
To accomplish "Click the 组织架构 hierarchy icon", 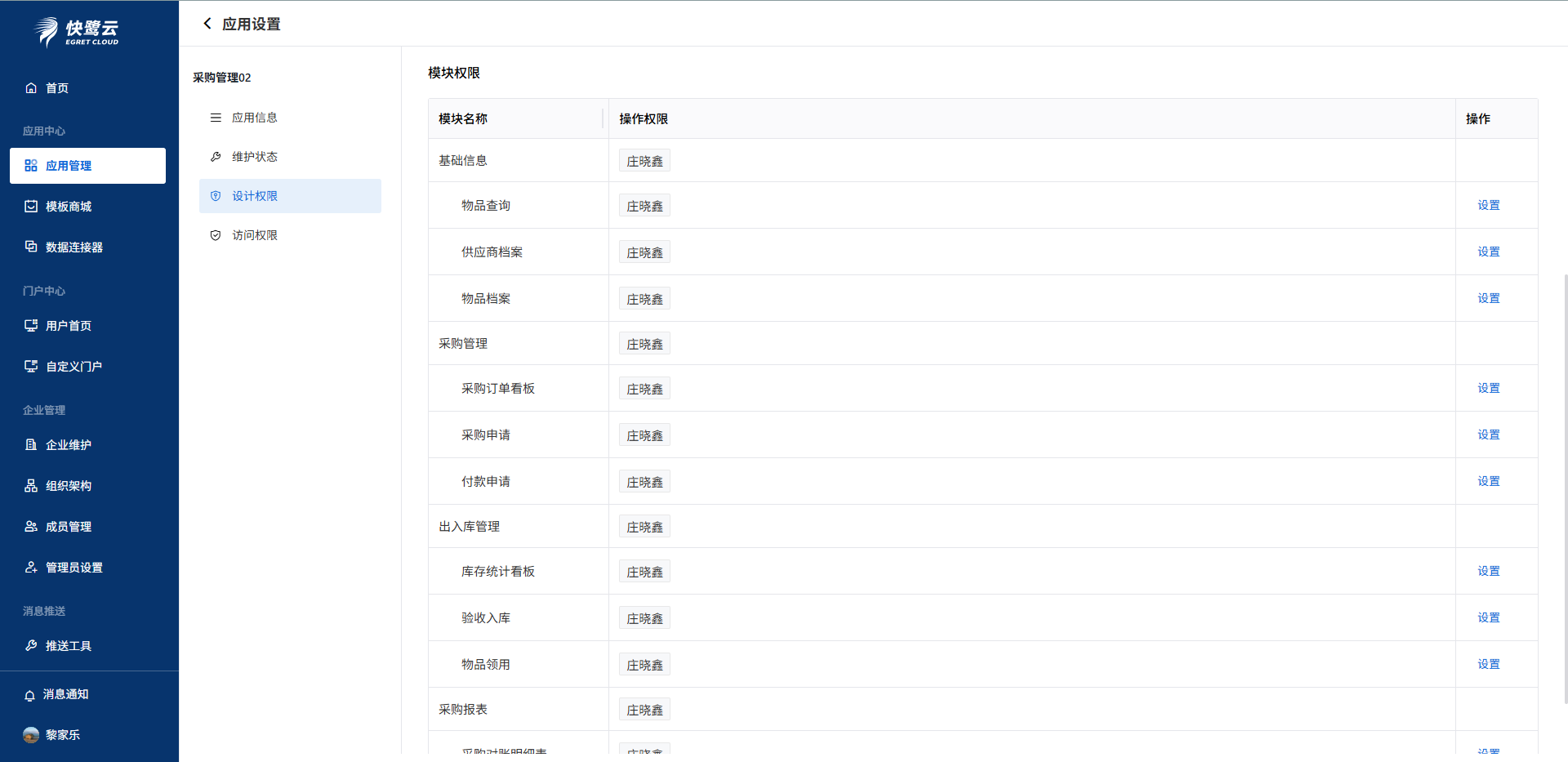I will point(31,486).
